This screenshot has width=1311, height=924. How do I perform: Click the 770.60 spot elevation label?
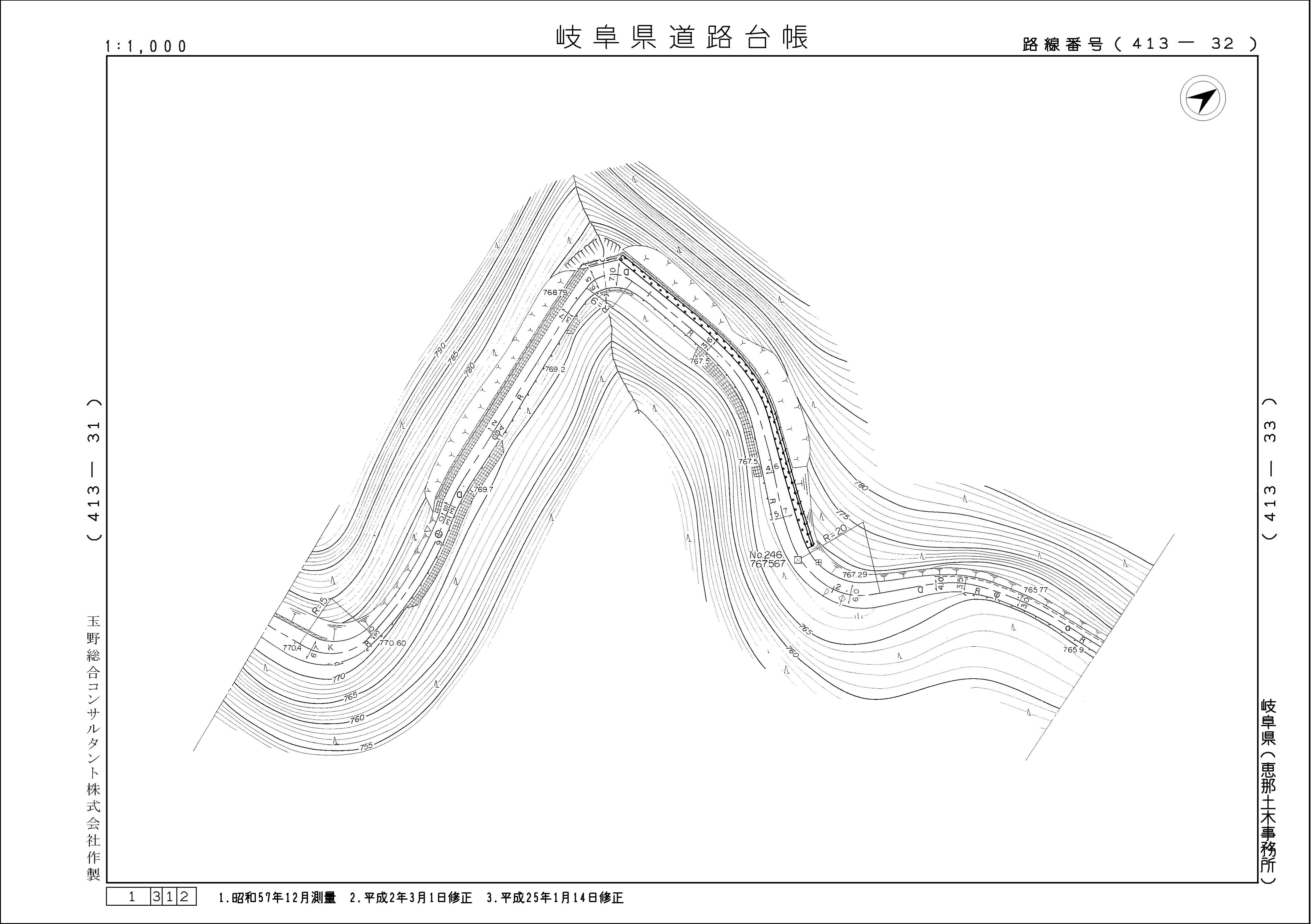point(392,643)
